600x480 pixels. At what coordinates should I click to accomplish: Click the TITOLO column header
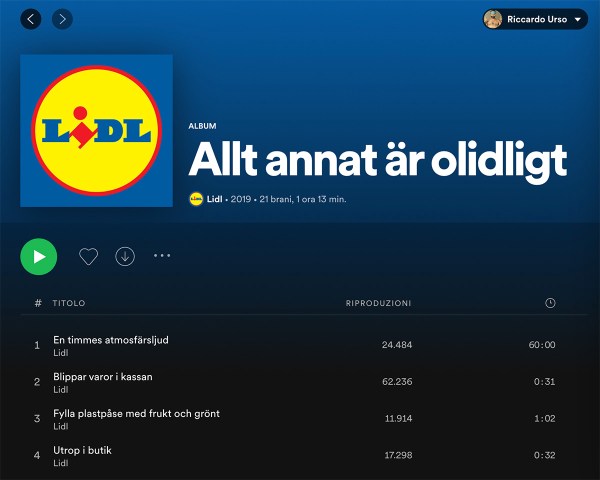[69, 303]
